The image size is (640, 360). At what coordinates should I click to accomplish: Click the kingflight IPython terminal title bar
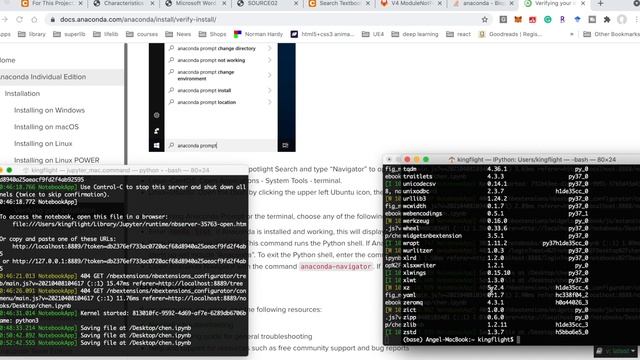pos(511,159)
